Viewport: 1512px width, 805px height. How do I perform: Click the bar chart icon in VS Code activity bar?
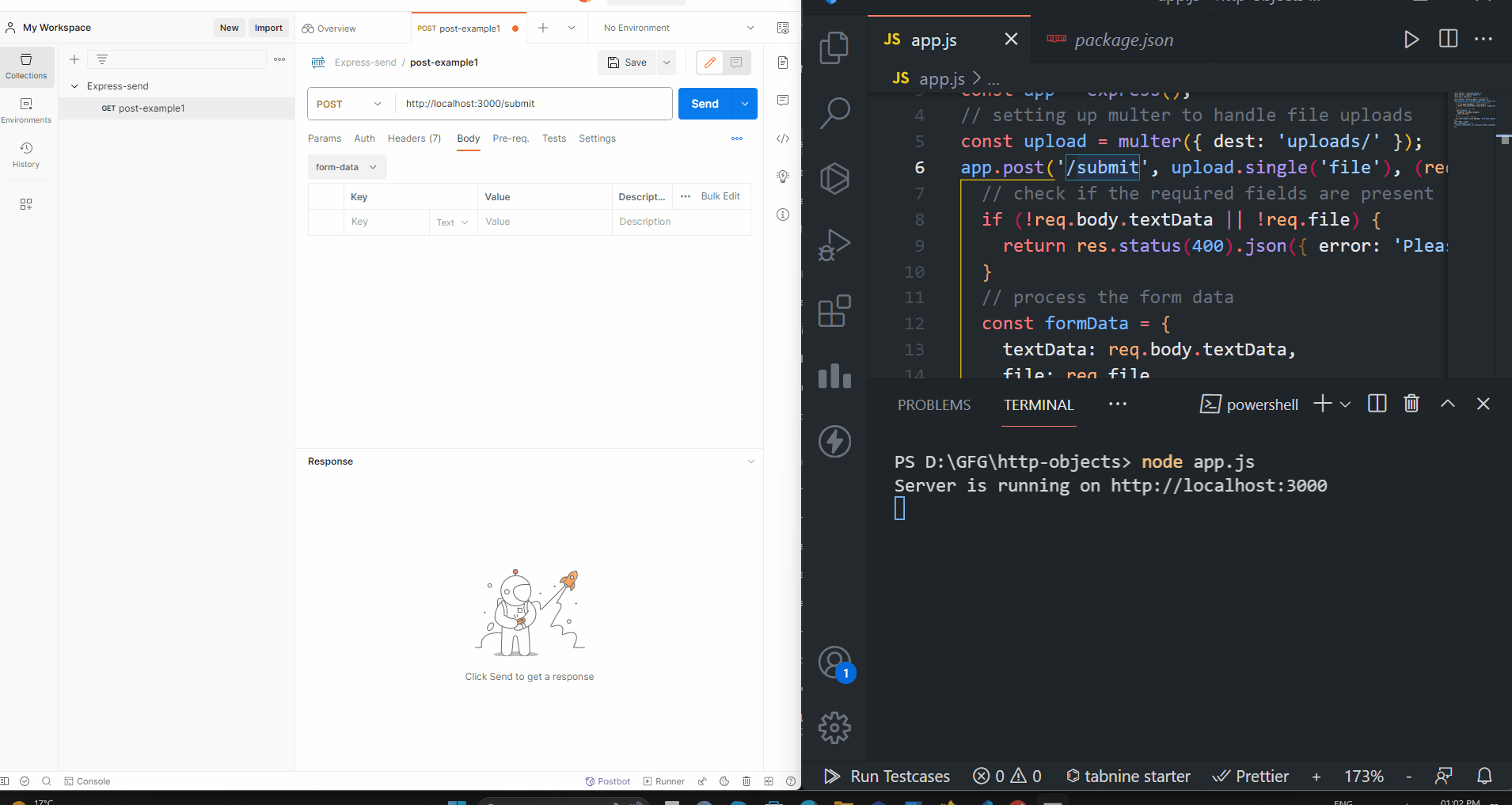pos(834,376)
